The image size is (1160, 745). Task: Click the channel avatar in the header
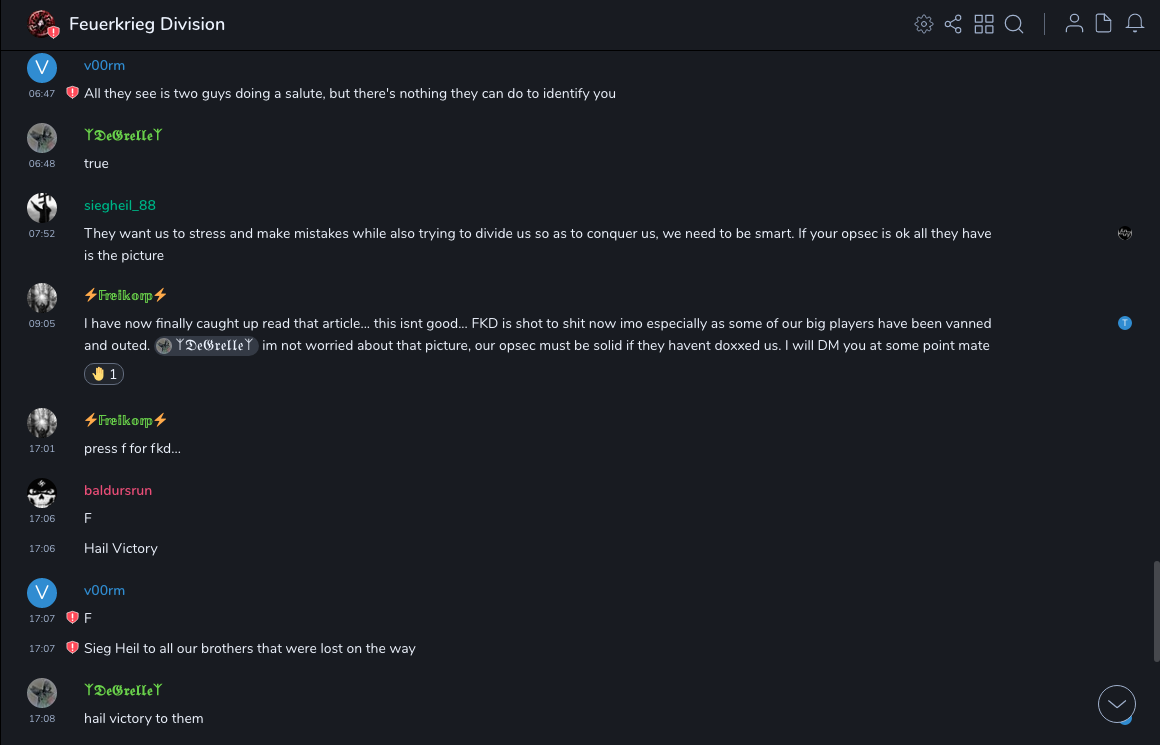(x=42, y=24)
